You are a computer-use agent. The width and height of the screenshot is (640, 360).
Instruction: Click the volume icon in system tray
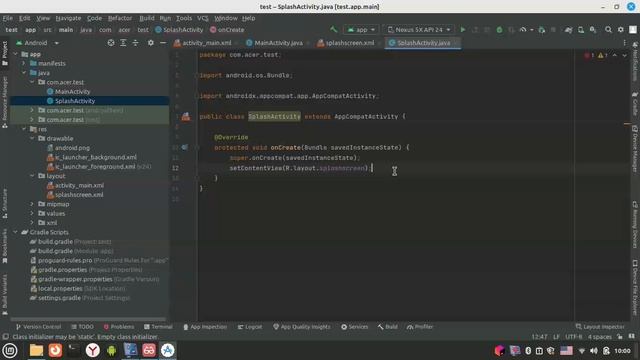click(x=593, y=351)
